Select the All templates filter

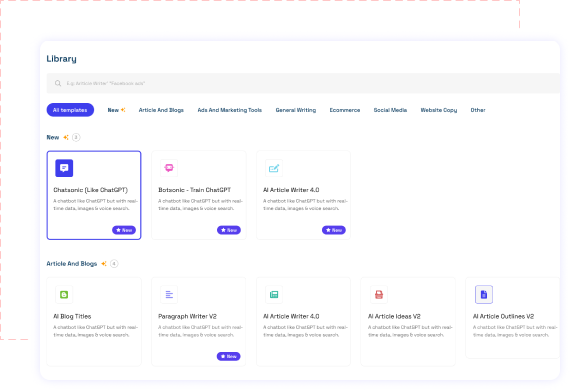(x=70, y=110)
